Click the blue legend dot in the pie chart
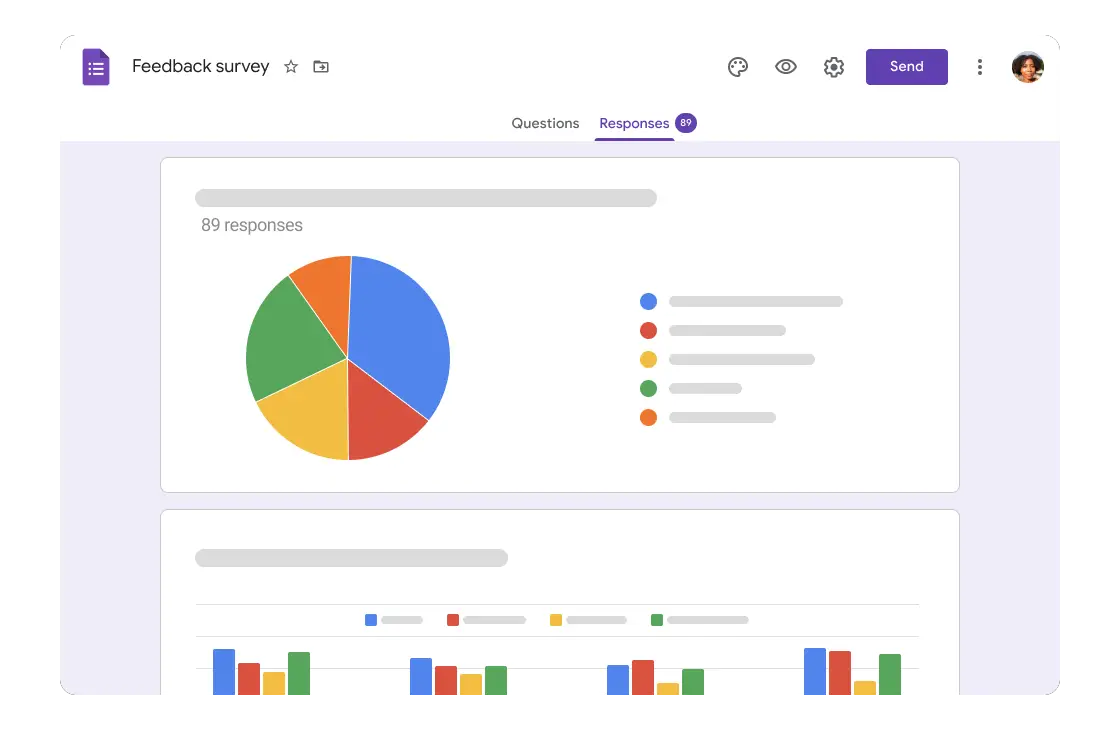This screenshot has height=730, width=1120. pos(648,300)
